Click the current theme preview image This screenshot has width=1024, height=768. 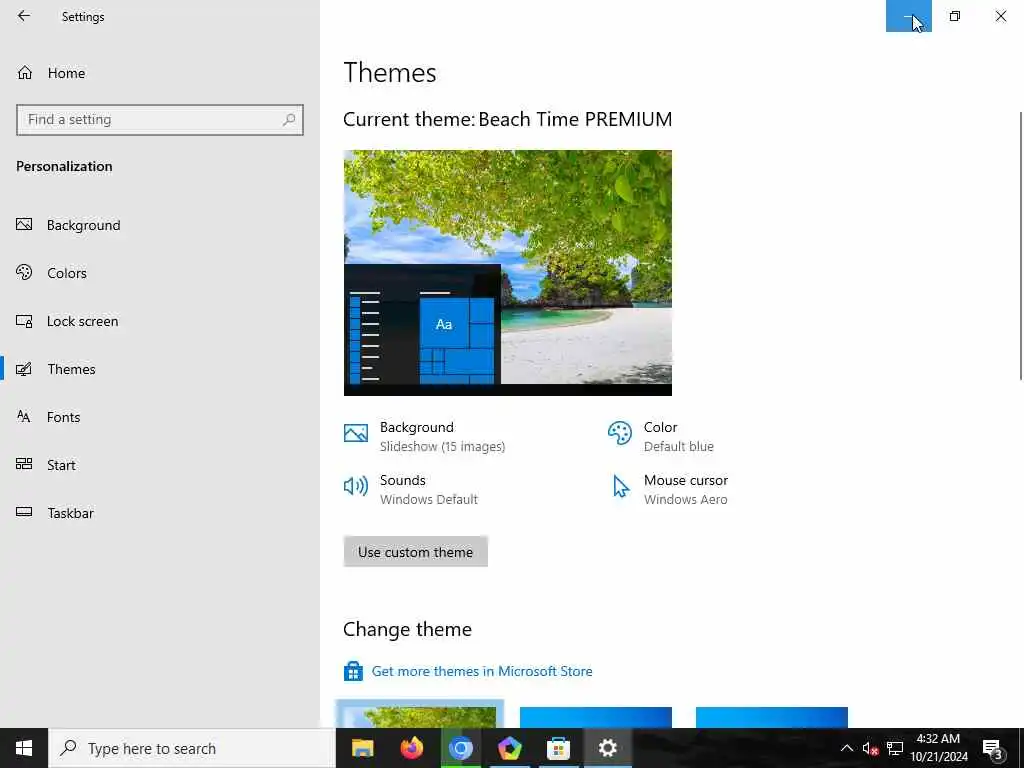[x=507, y=273]
